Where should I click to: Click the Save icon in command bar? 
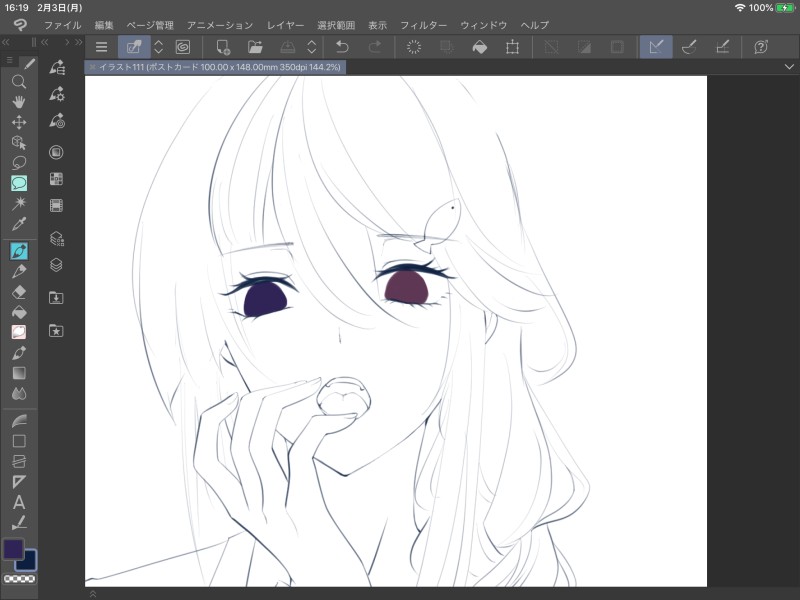288,47
